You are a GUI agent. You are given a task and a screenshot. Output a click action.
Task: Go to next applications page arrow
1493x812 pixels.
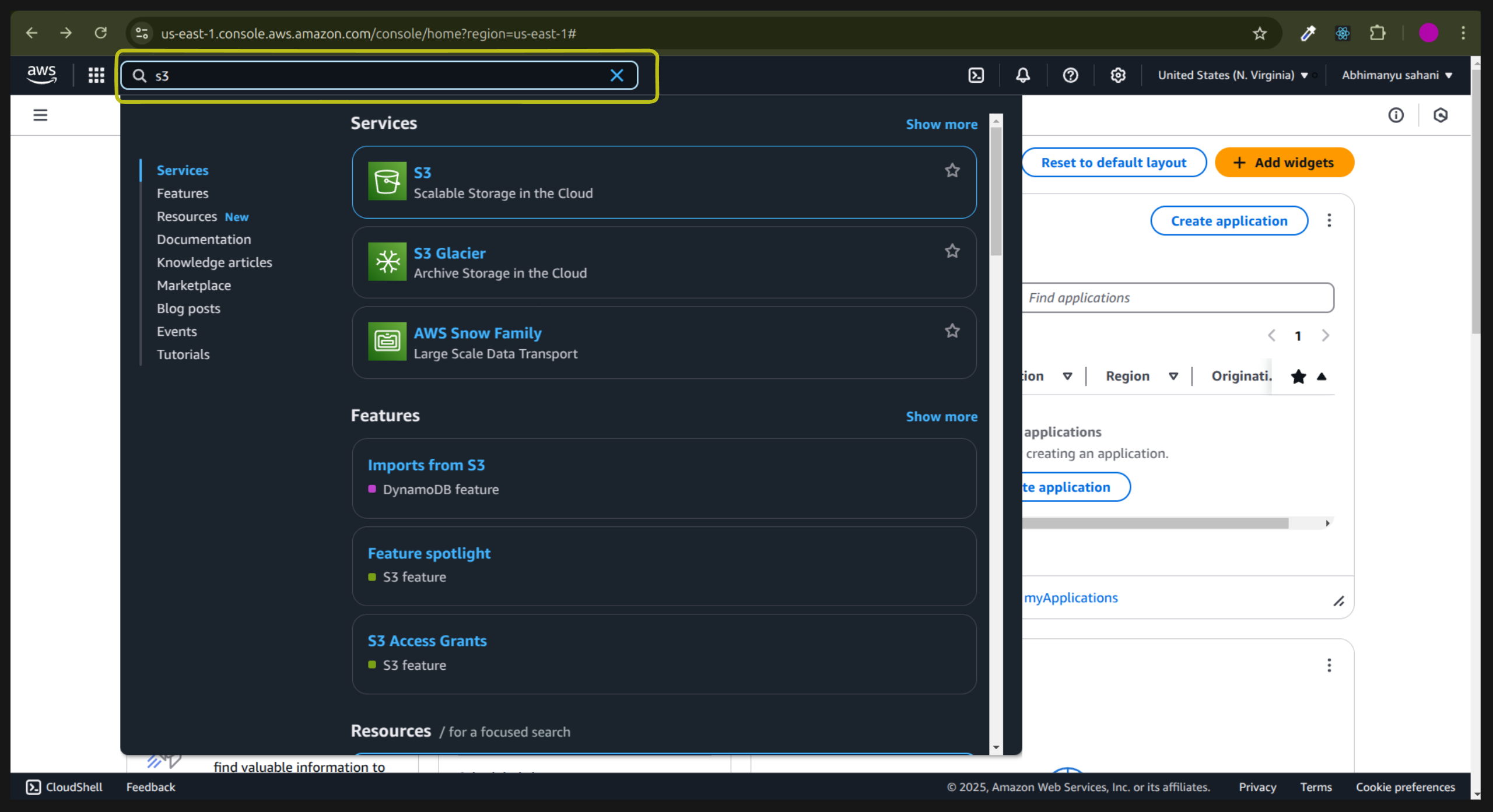pos(1325,336)
